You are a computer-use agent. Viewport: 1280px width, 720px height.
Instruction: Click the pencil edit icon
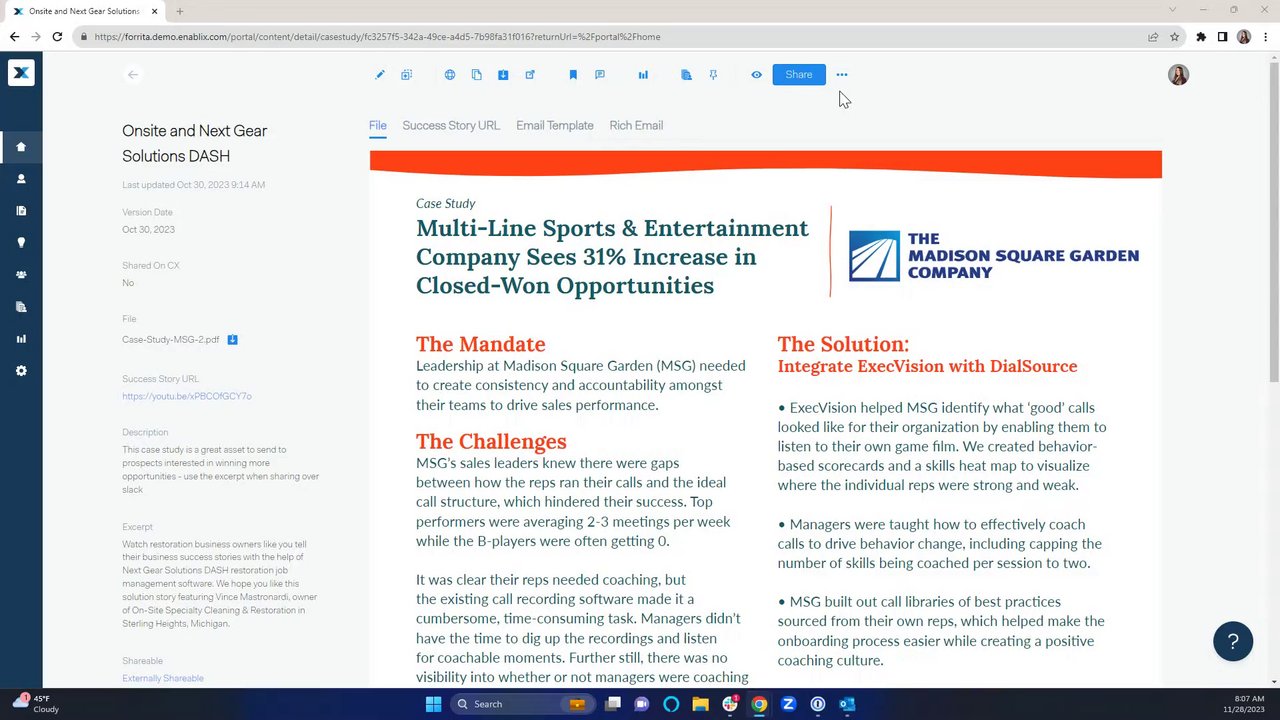(x=380, y=75)
